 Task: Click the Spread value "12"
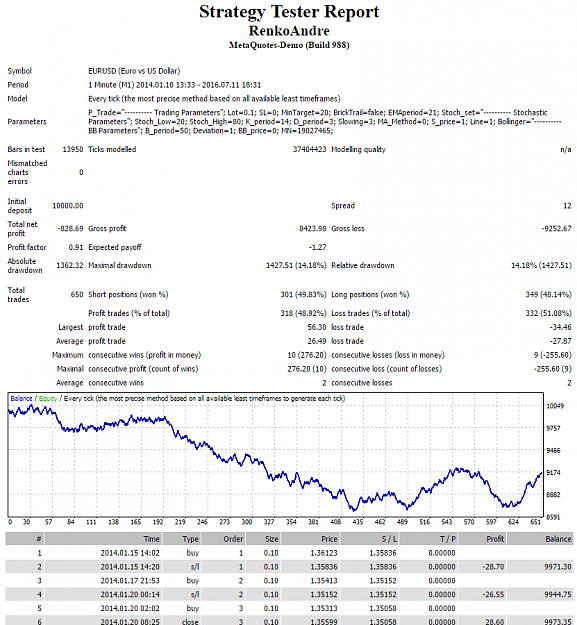tap(567, 206)
